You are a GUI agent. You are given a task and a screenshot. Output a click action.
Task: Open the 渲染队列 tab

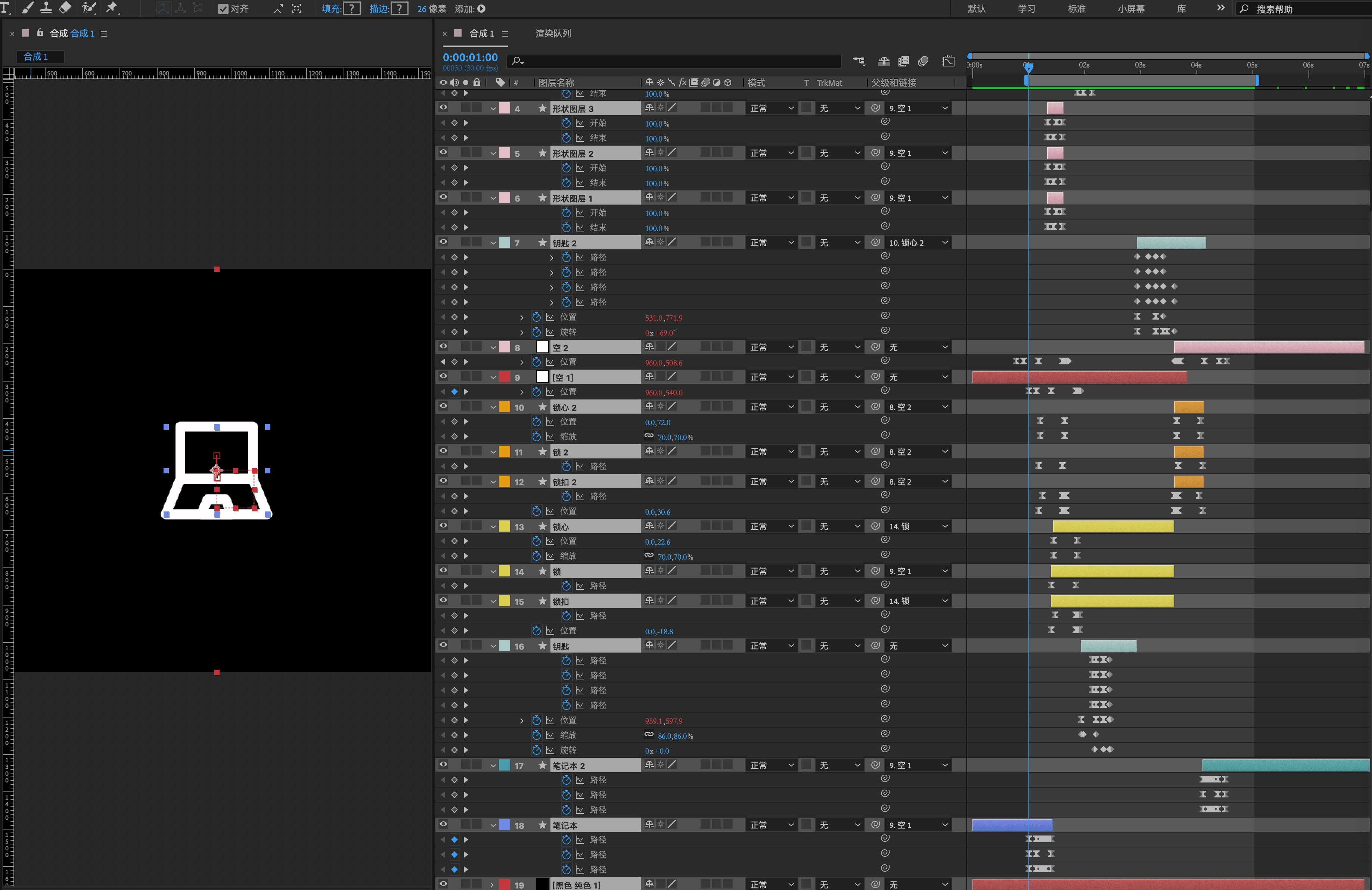pyautogui.click(x=553, y=34)
